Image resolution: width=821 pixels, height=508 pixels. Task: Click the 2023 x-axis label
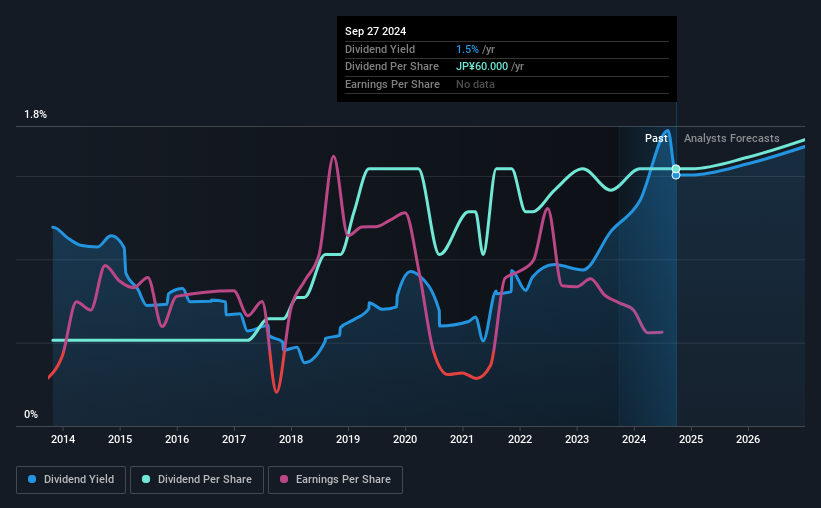tap(577, 439)
